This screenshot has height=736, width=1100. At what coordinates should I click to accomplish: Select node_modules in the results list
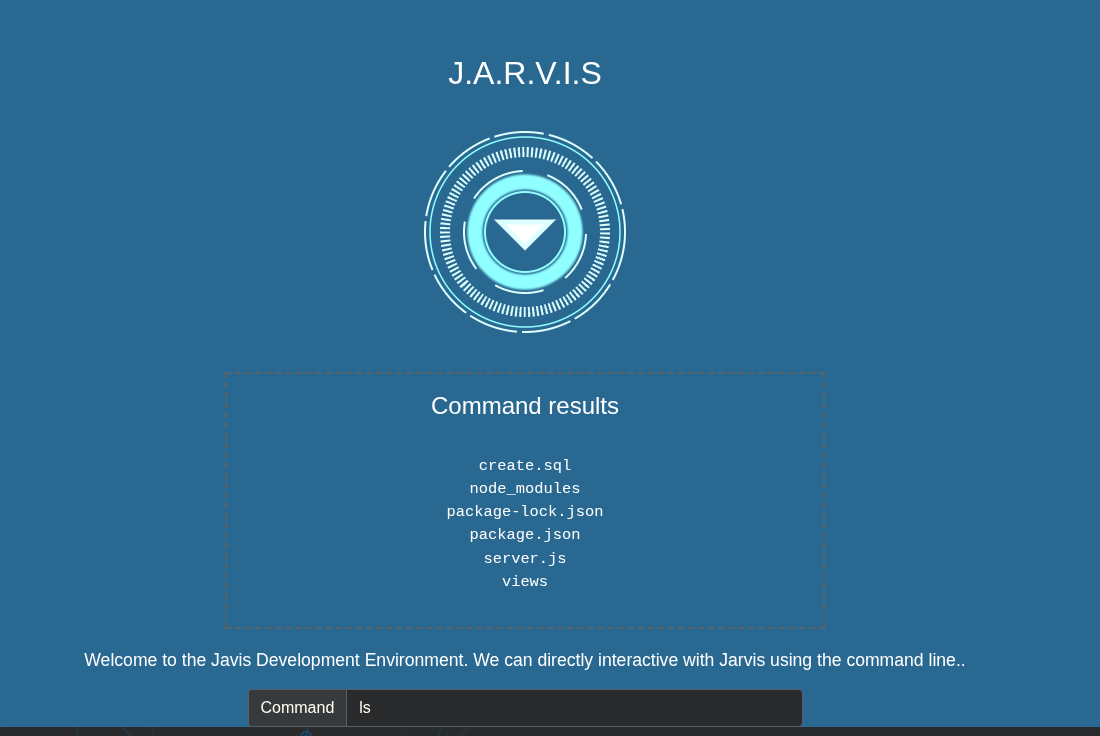point(525,489)
